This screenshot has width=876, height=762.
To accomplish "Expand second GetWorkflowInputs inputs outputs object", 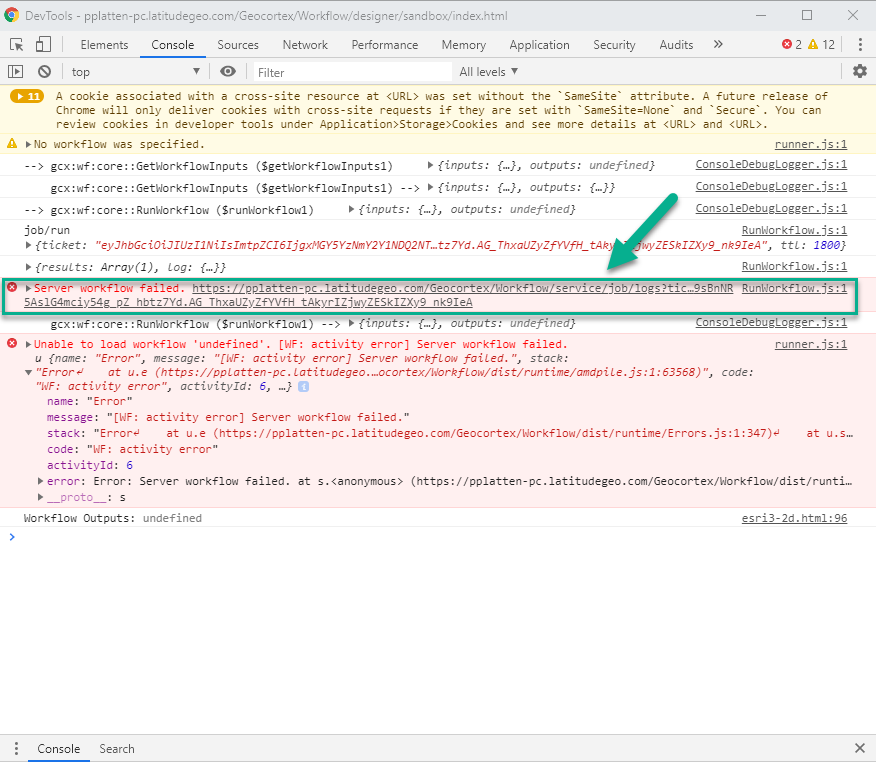I will pyautogui.click(x=430, y=187).
